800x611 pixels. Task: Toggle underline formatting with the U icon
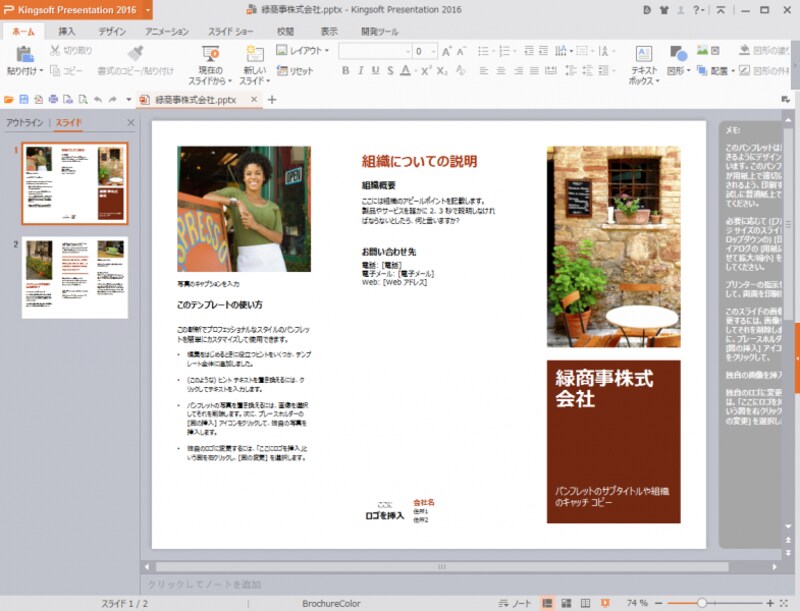tap(374, 69)
